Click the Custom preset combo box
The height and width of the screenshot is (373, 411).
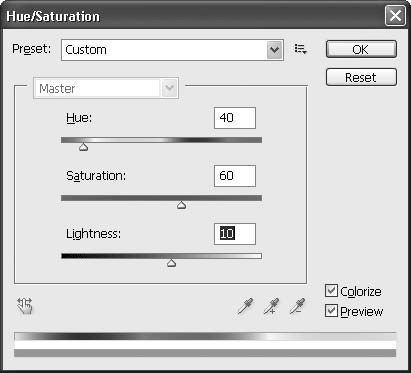tap(172, 50)
